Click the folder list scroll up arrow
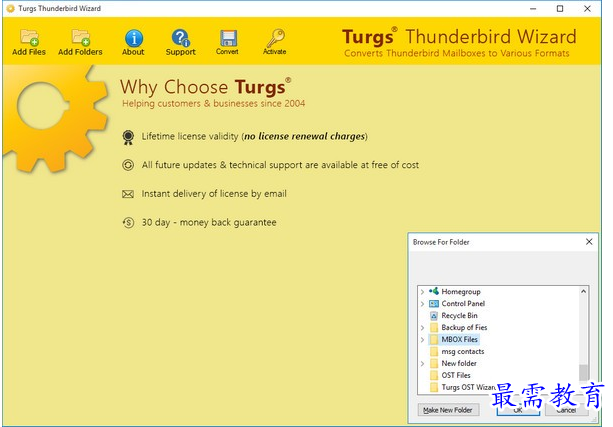This screenshot has width=613, height=427. point(583,292)
